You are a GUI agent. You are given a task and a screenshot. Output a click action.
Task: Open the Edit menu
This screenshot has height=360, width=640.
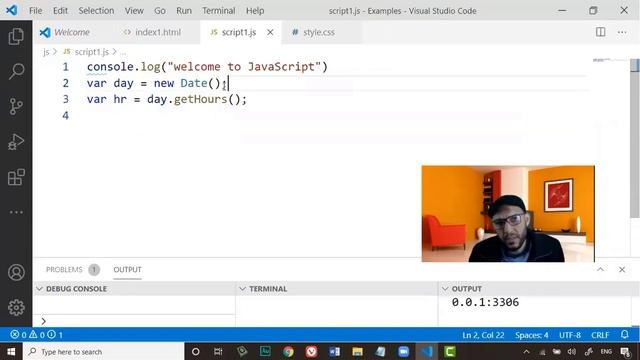click(x=60, y=11)
